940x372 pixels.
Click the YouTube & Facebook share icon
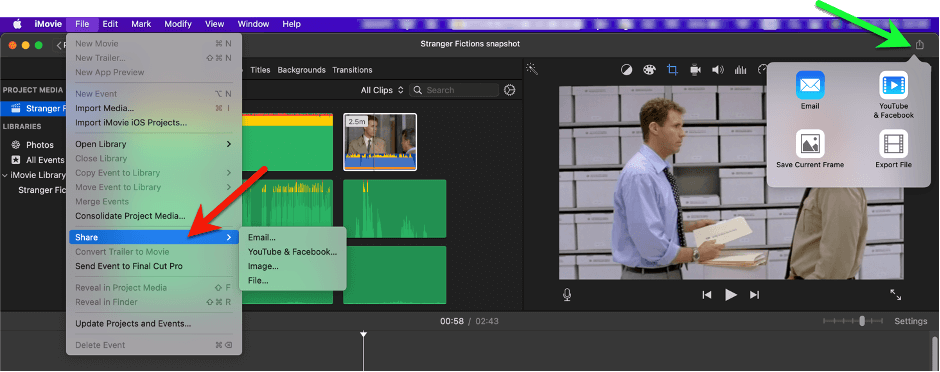click(893, 85)
